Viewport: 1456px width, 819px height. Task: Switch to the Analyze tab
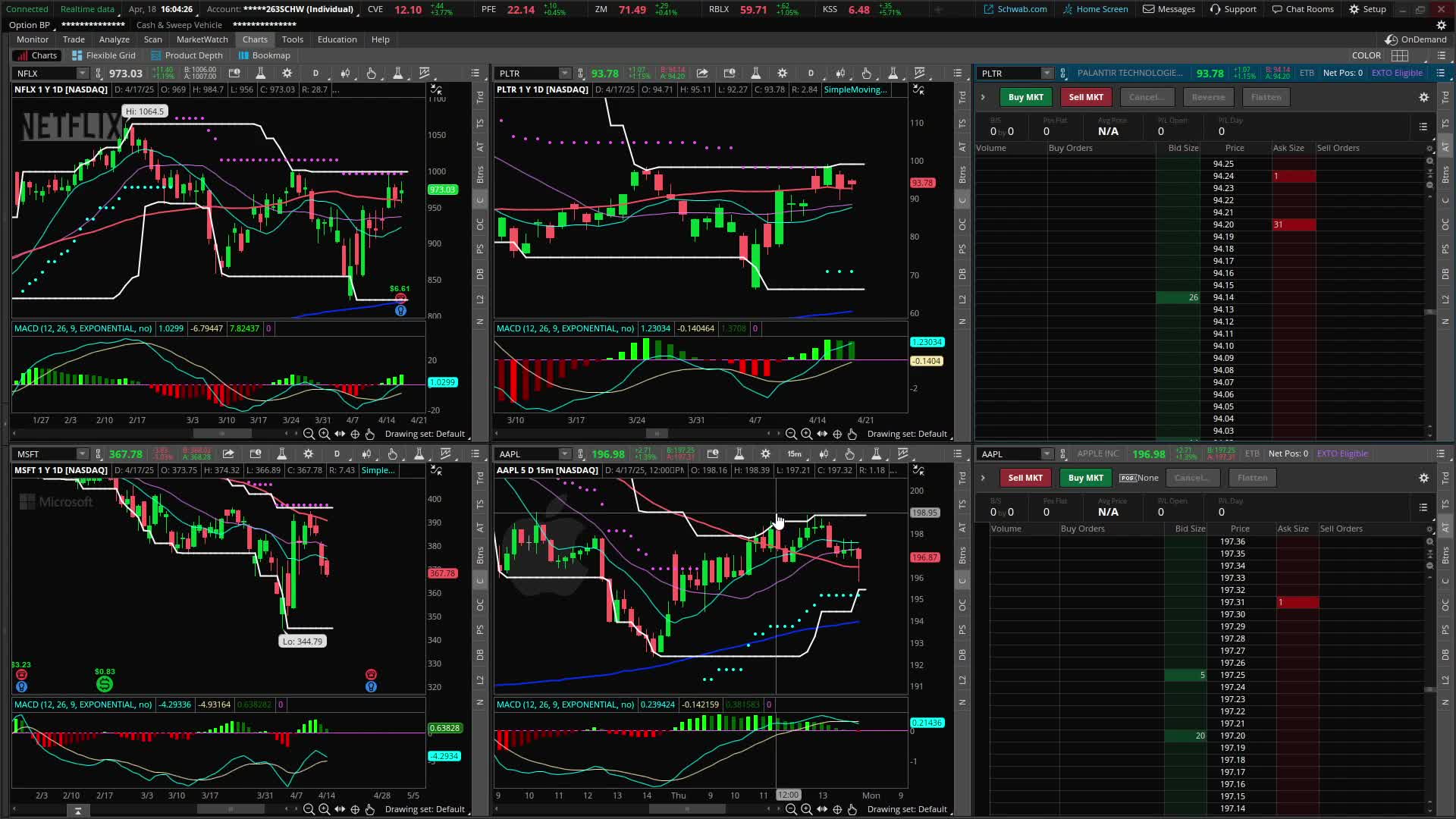click(x=114, y=39)
